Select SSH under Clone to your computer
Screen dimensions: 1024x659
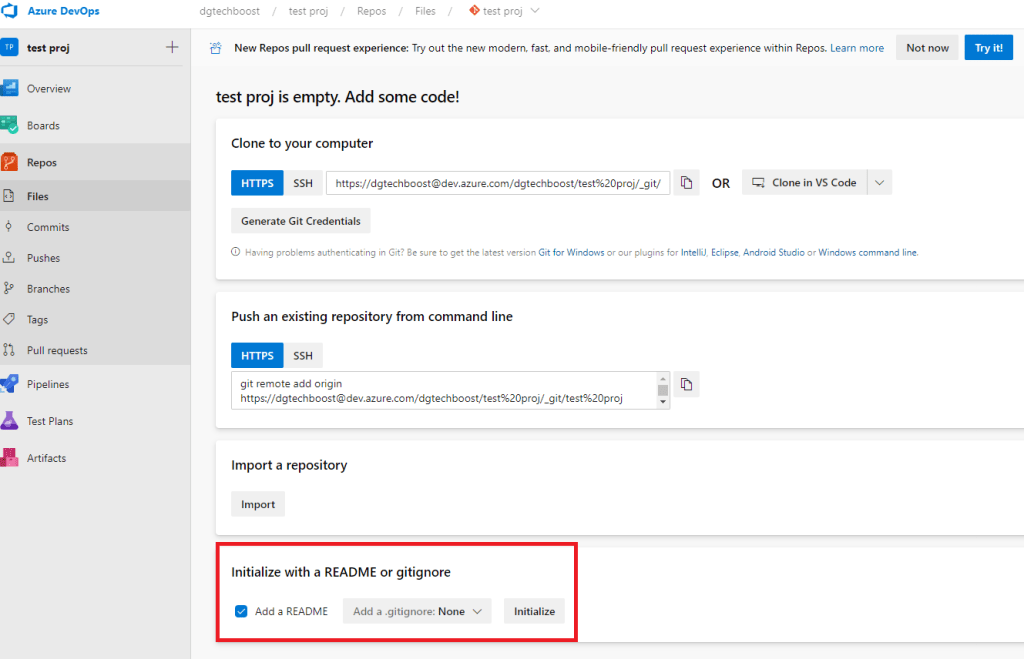302,183
